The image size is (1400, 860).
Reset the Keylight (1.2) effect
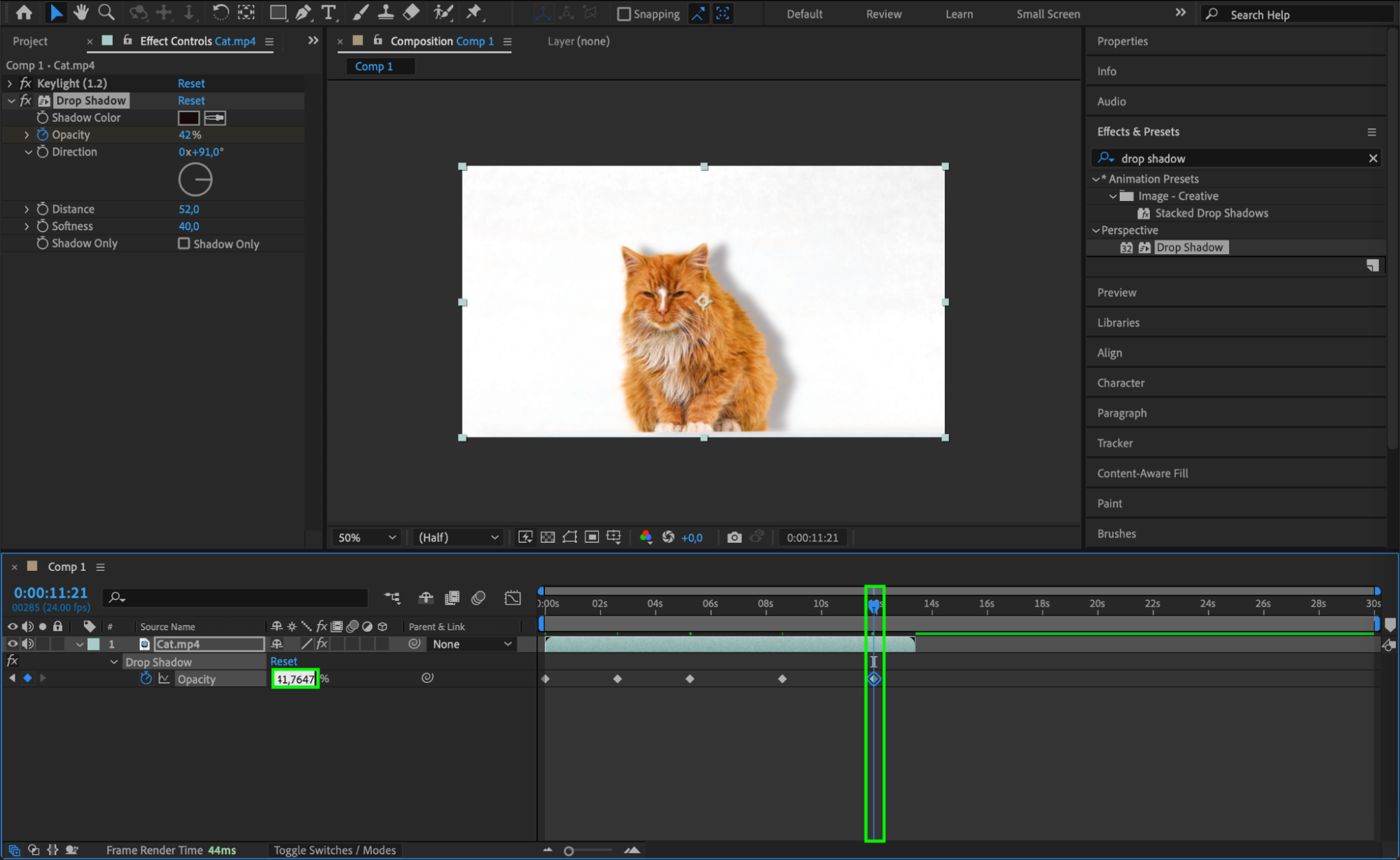pyautogui.click(x=191, y=83)
